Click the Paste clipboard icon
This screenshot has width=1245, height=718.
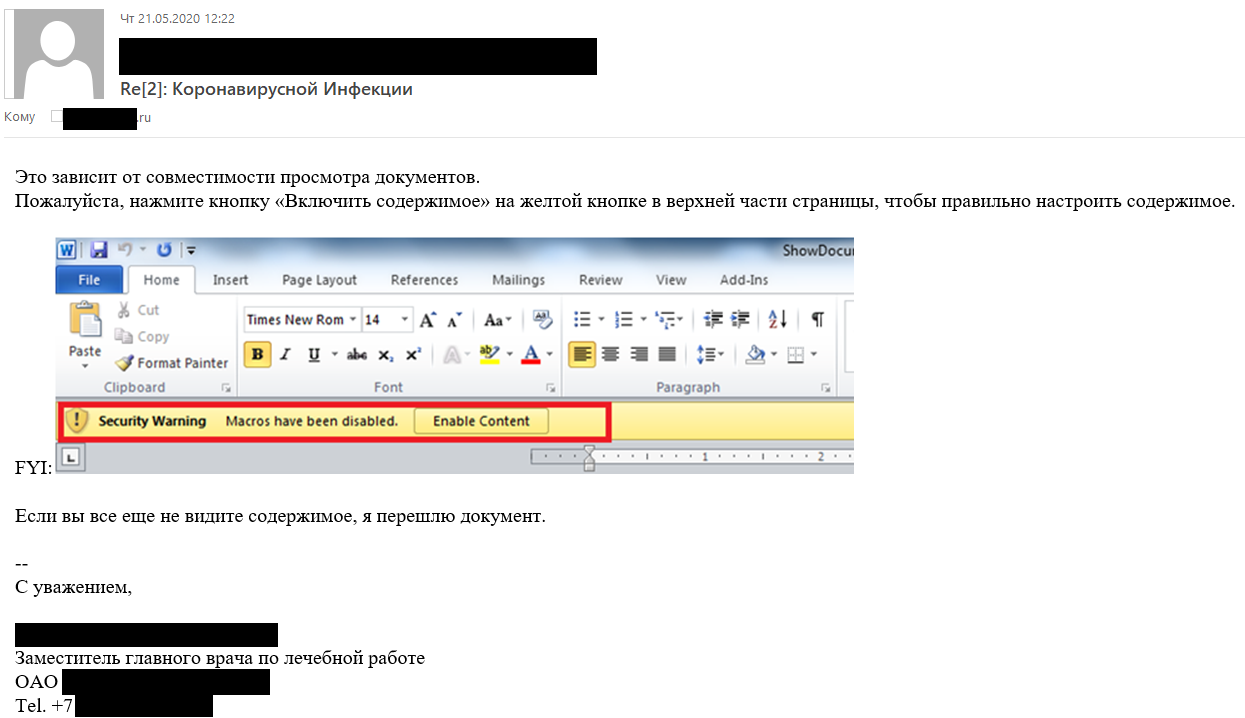[85, 322]
